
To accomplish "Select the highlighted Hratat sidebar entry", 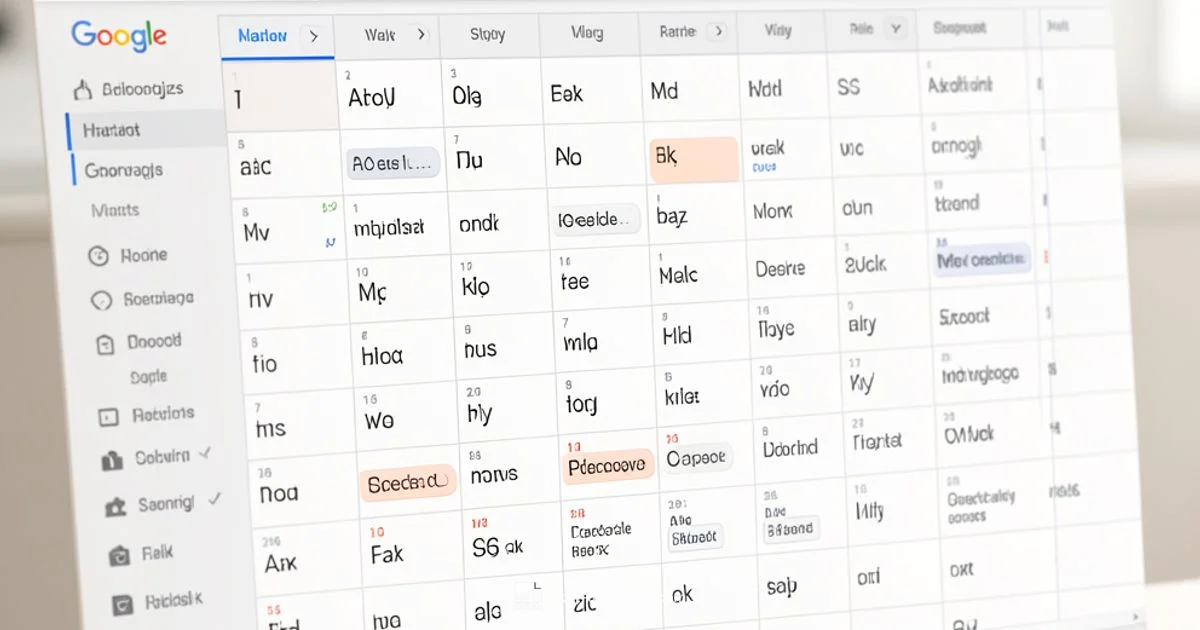I will (x=113, y=128).
